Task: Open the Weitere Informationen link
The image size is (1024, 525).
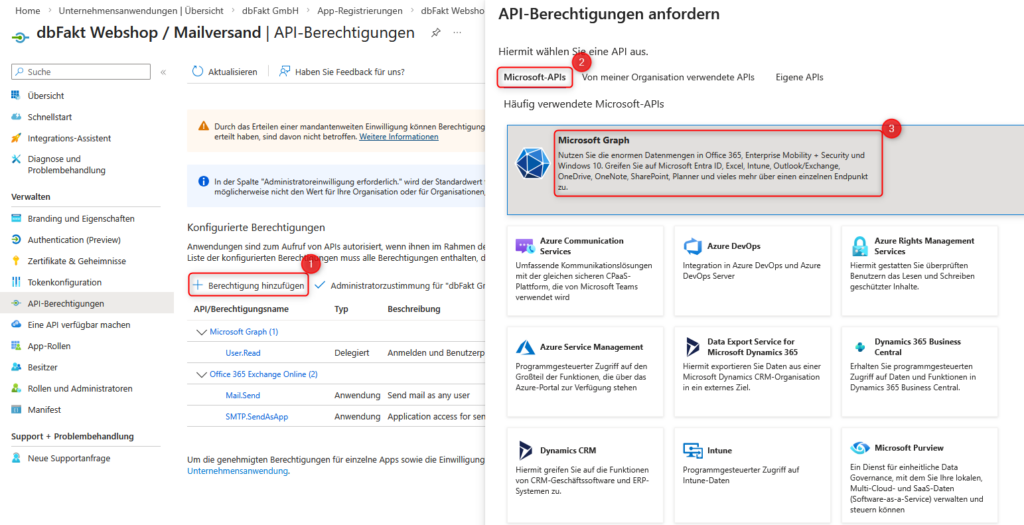Action: pyautogui.click(x=398, y=137)
